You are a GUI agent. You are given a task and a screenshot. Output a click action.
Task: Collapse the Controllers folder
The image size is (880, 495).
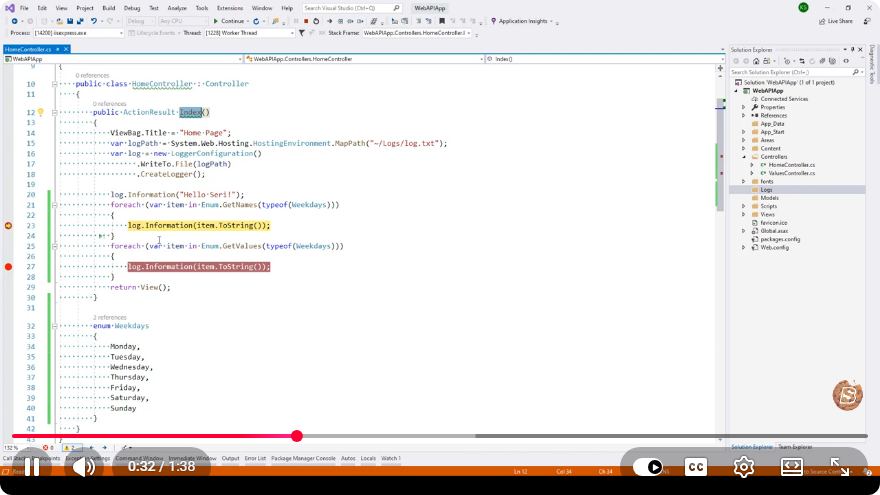click(x=744, y=157)
